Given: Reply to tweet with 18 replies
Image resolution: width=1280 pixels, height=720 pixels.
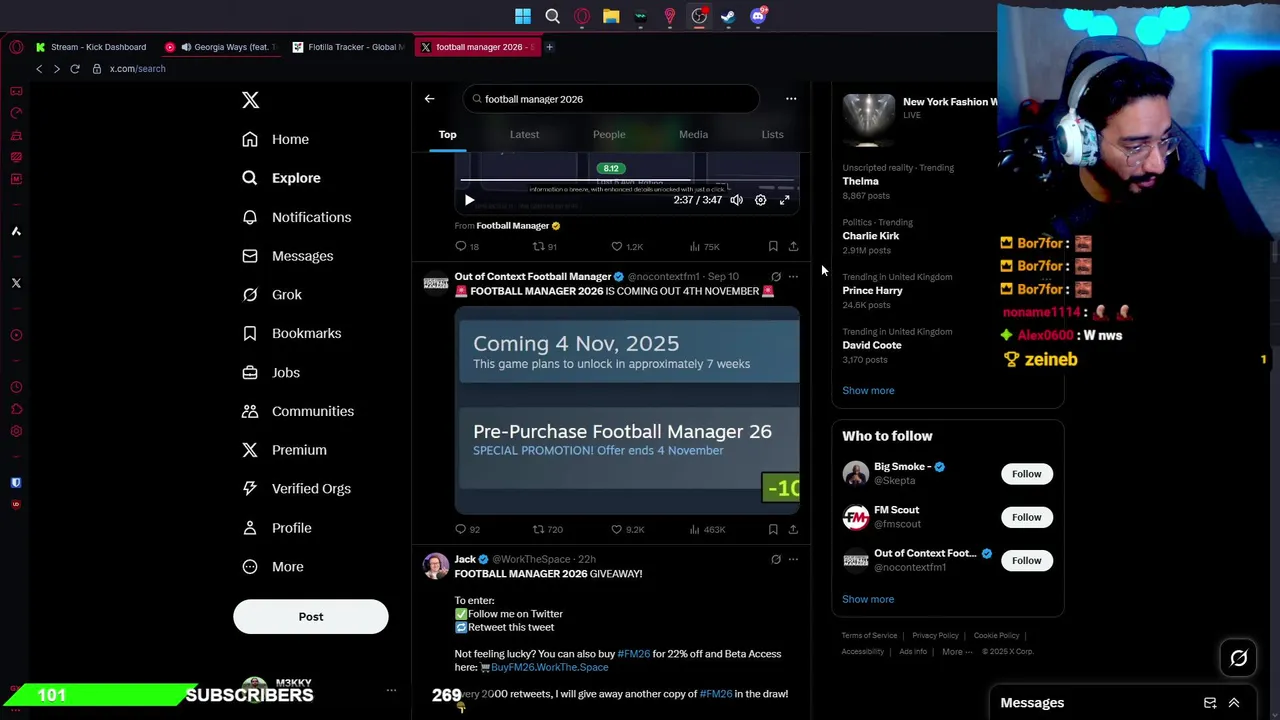Looking at the screenshot, I should click(467, 246).
